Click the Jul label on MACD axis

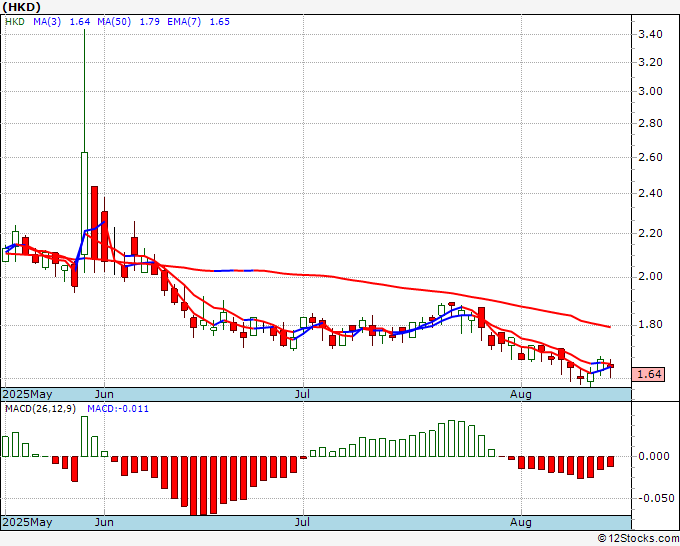coord(302,522)
